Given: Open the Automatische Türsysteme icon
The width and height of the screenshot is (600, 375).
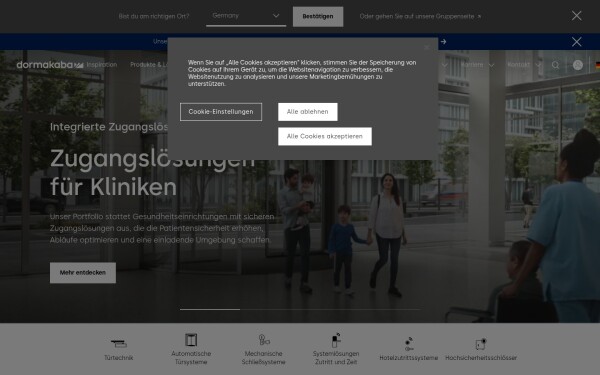Looking at the screenshot, I should tap(191, 340).
